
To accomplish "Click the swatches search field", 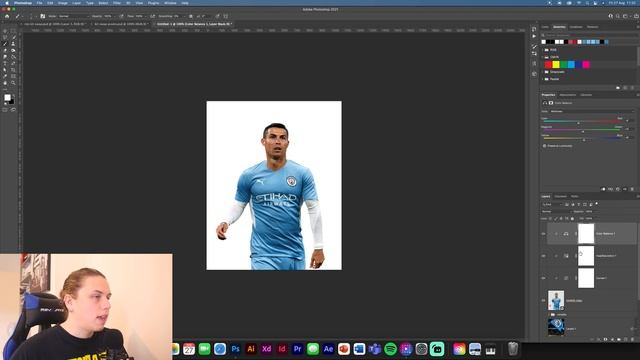I will pos(588,35).
